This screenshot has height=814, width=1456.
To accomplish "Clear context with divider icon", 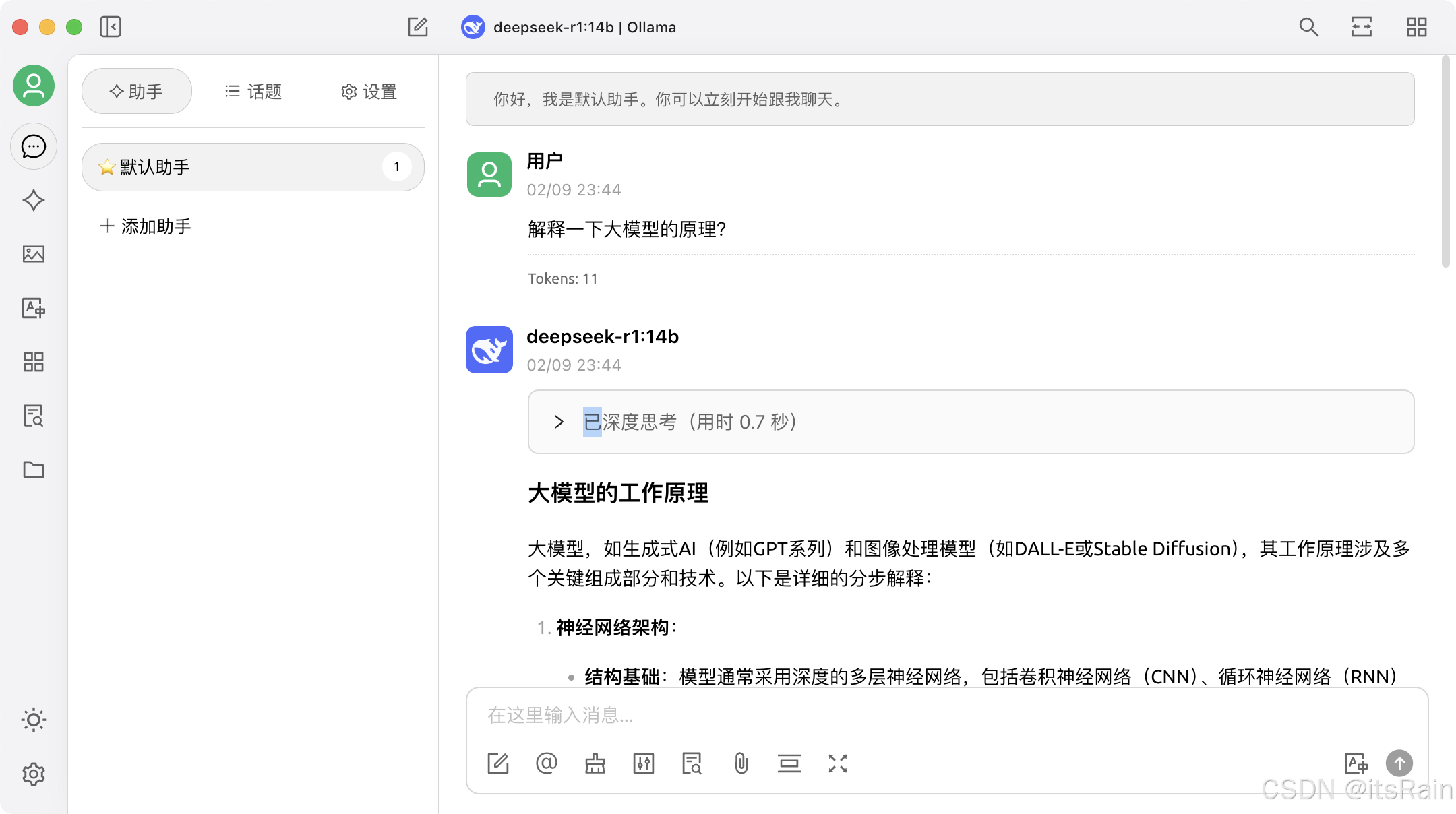I will point(789,763).
